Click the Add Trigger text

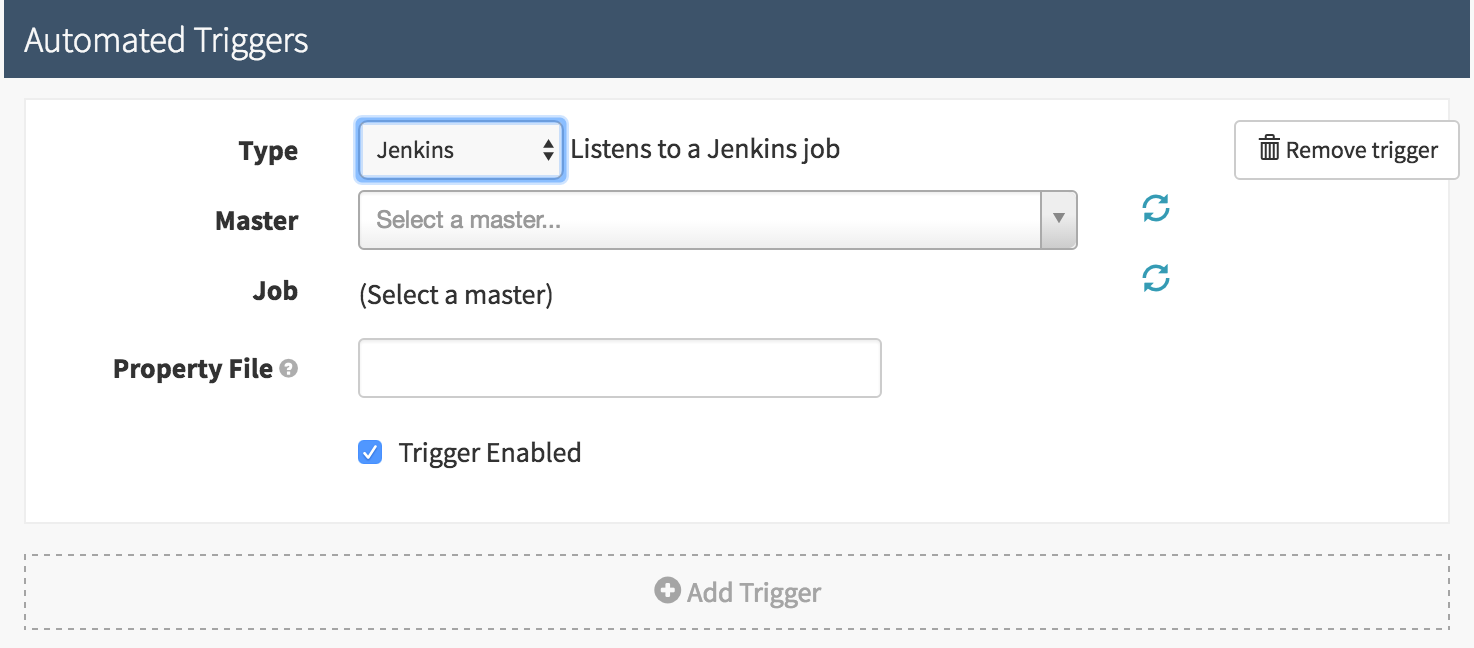coord(753,592)
